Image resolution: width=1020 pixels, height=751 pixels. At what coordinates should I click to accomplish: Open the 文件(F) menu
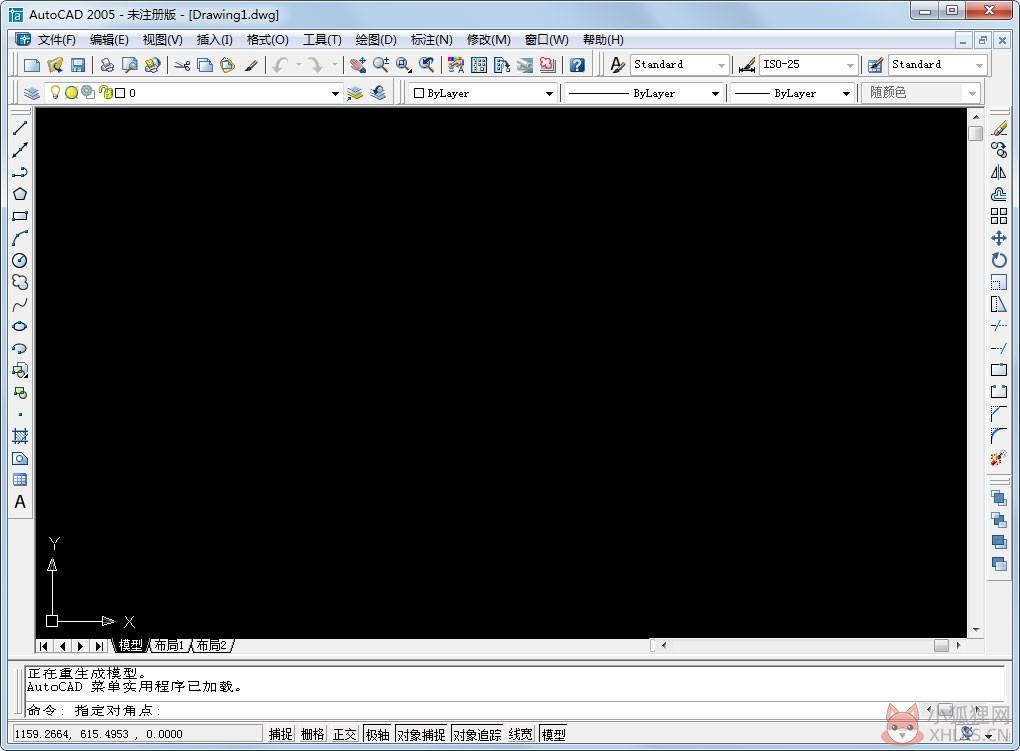coord(57,40)
